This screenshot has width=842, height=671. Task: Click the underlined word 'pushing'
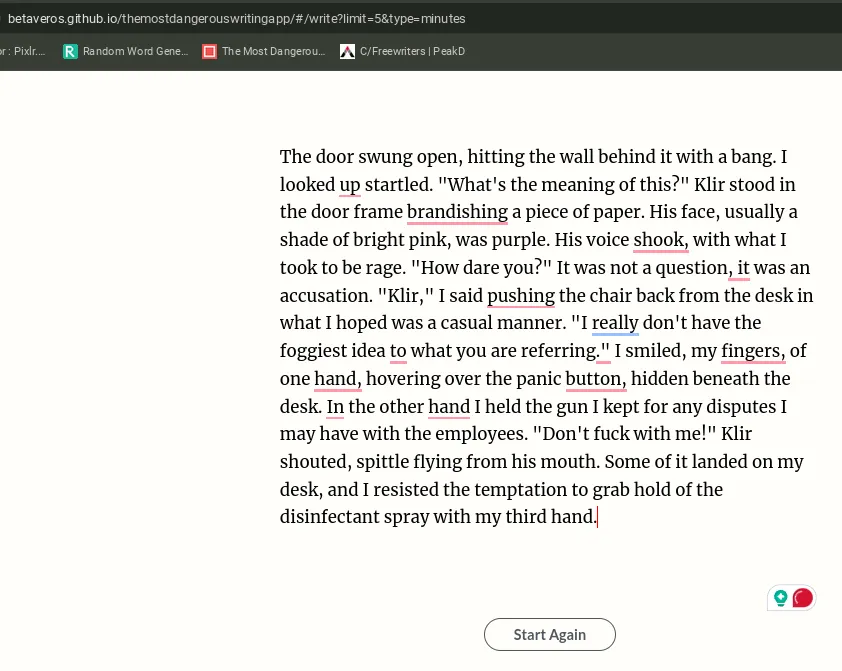click(x=521, y=296)
